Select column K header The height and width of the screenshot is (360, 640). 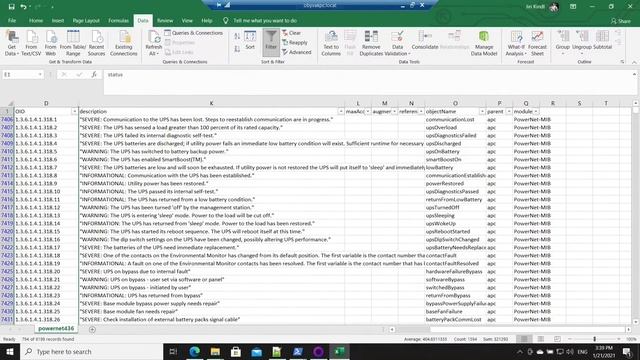coord(211,103)
